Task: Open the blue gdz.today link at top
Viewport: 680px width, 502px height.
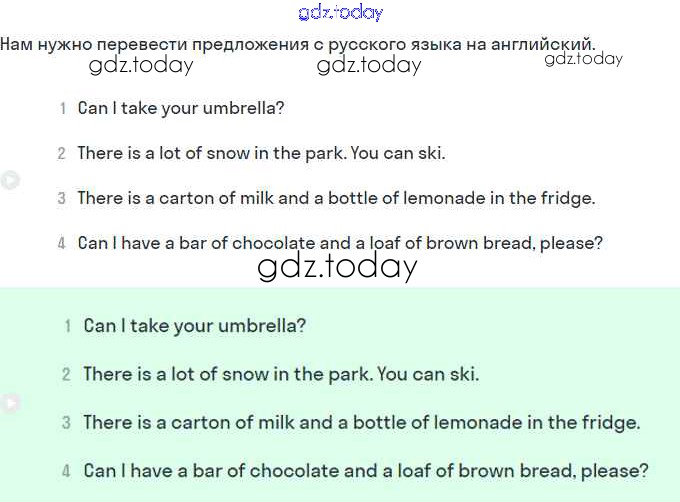Action: point(340,13)
